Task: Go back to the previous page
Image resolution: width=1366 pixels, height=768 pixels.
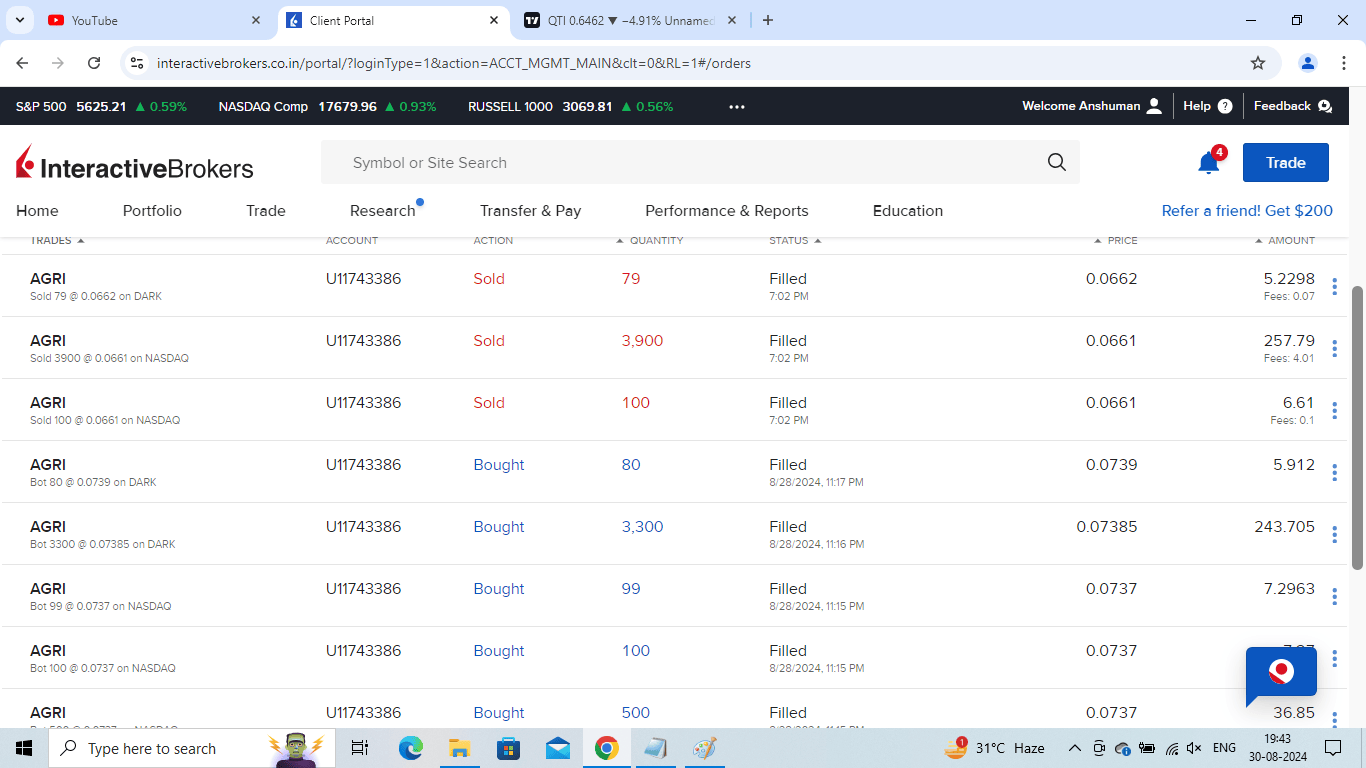Action: click(x=23, y=63)
